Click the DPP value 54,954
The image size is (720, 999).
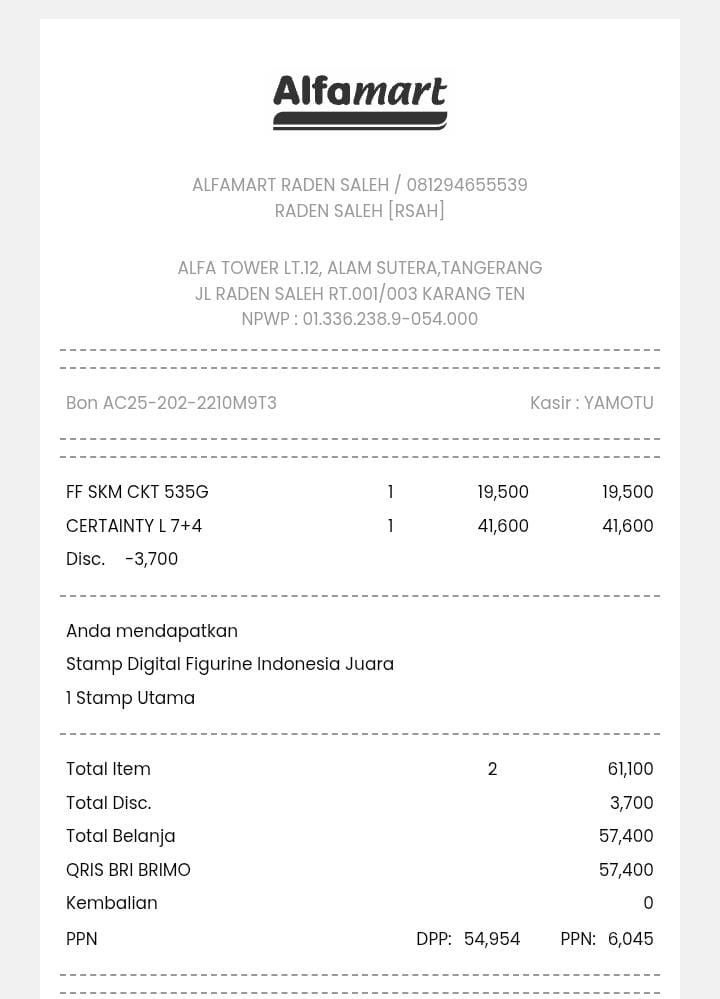click(x=492, y=939)
